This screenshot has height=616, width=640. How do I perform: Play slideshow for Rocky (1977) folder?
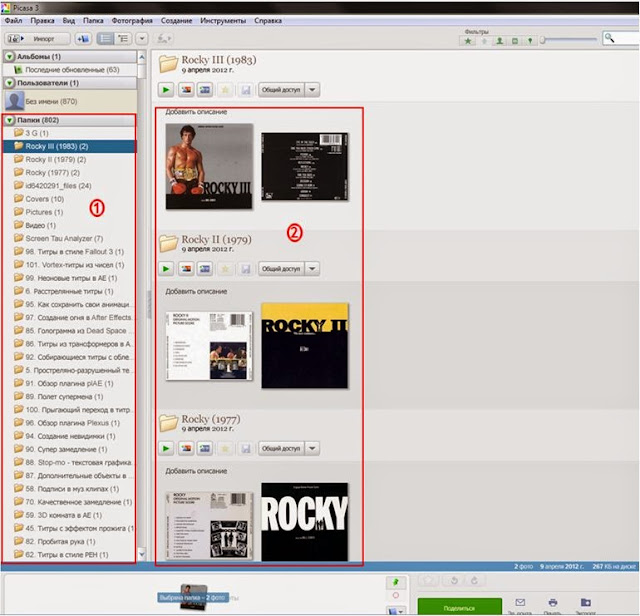click(x=166, y=449)
